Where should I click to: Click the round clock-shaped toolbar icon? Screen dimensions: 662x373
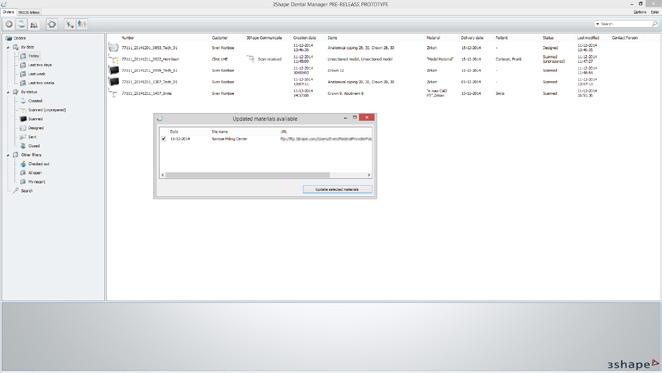coord(9,25)
